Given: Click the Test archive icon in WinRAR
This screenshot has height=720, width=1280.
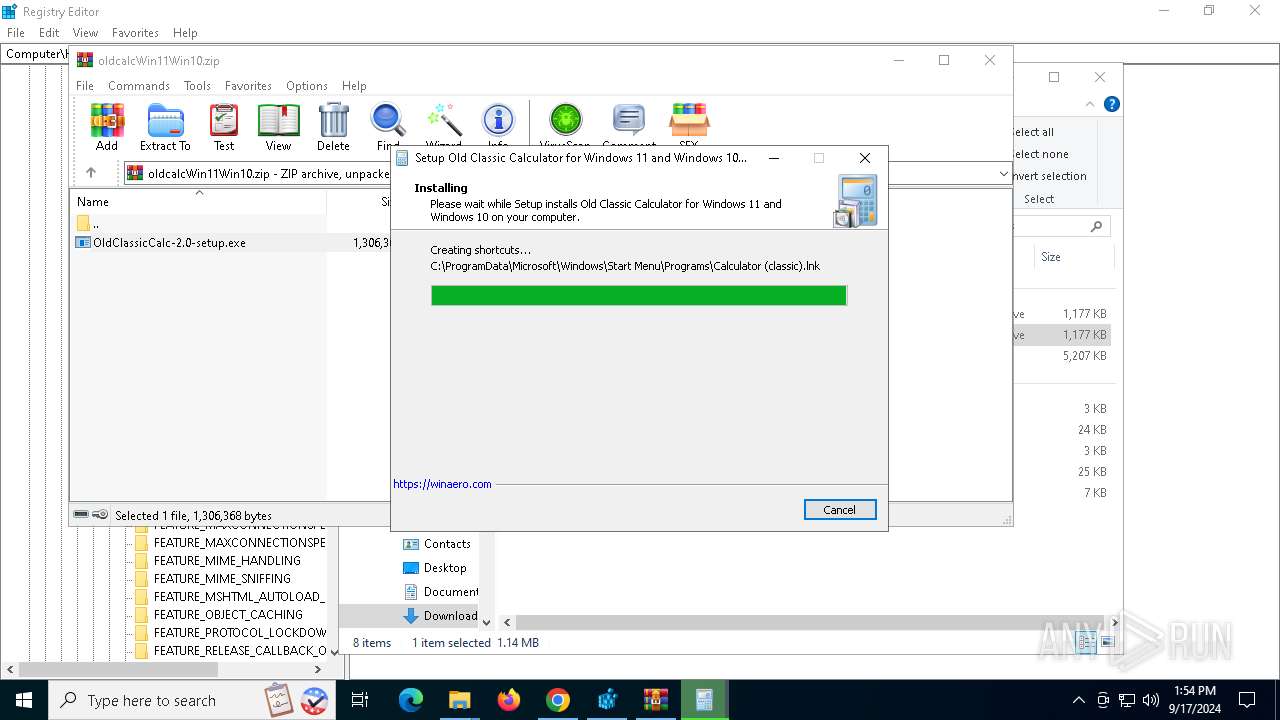Looking at the screenshot, I should tap(224, 127).
